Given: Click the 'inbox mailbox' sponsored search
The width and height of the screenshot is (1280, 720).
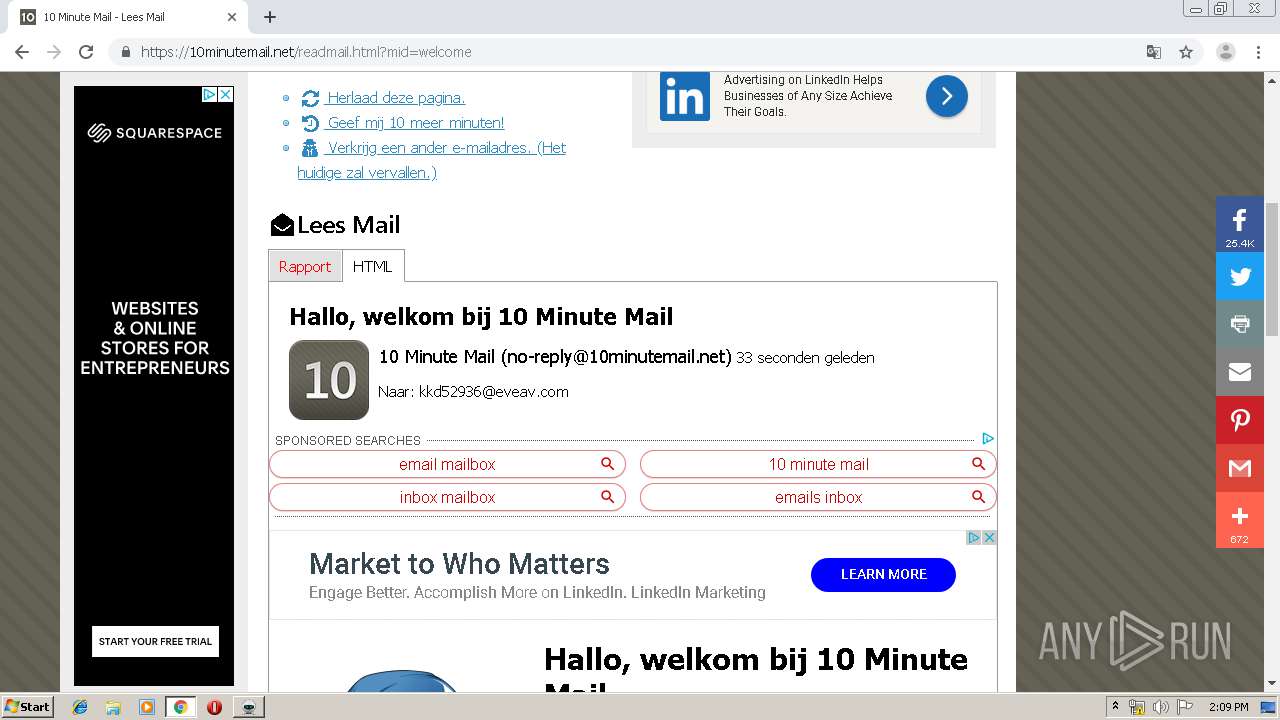Looking at the screenshot, I should [447, 497].
